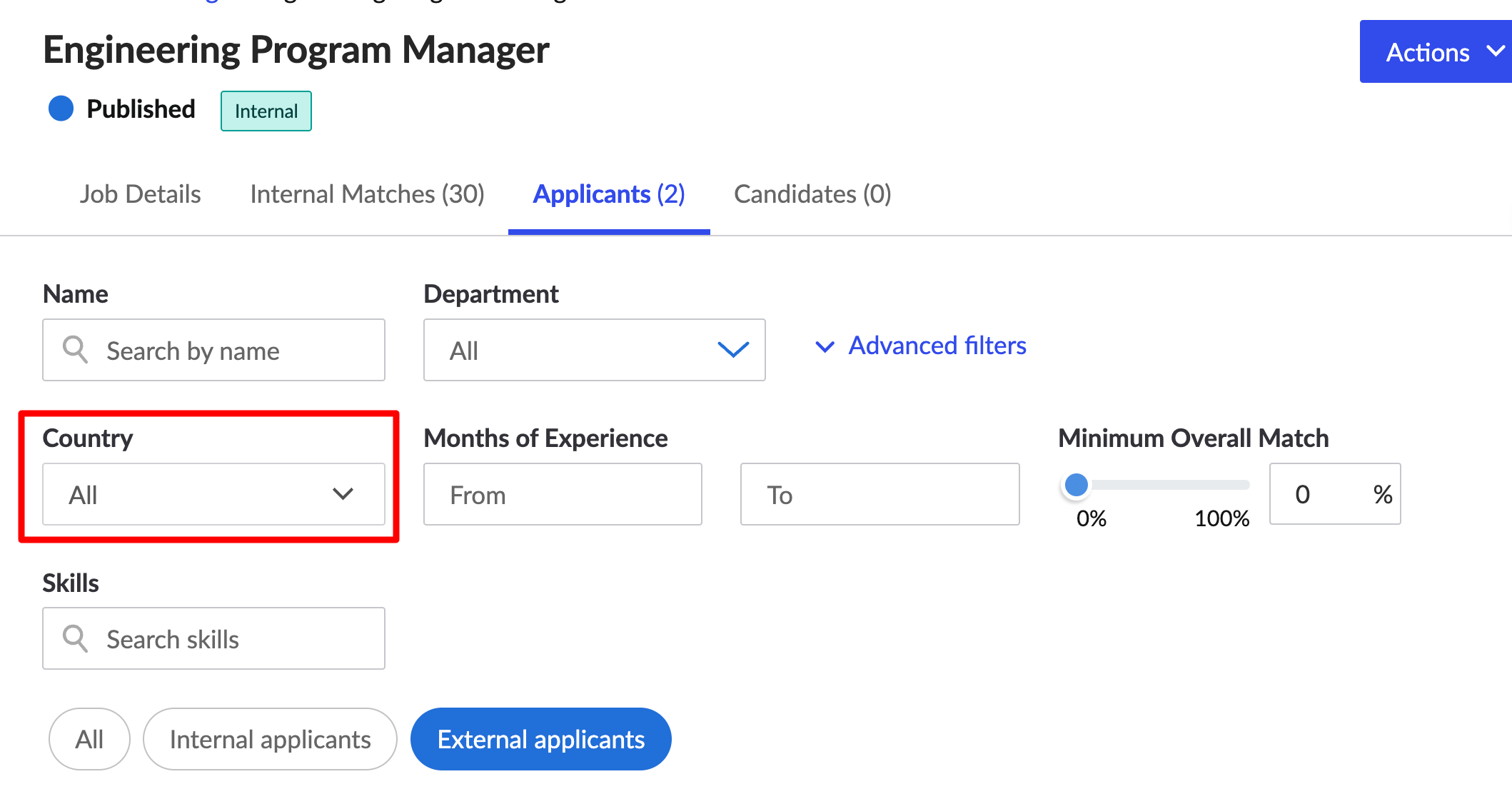Click the chevron next to Advanced filters
1512x799 pixels.
pyautogui.click(x=825, y=347)
